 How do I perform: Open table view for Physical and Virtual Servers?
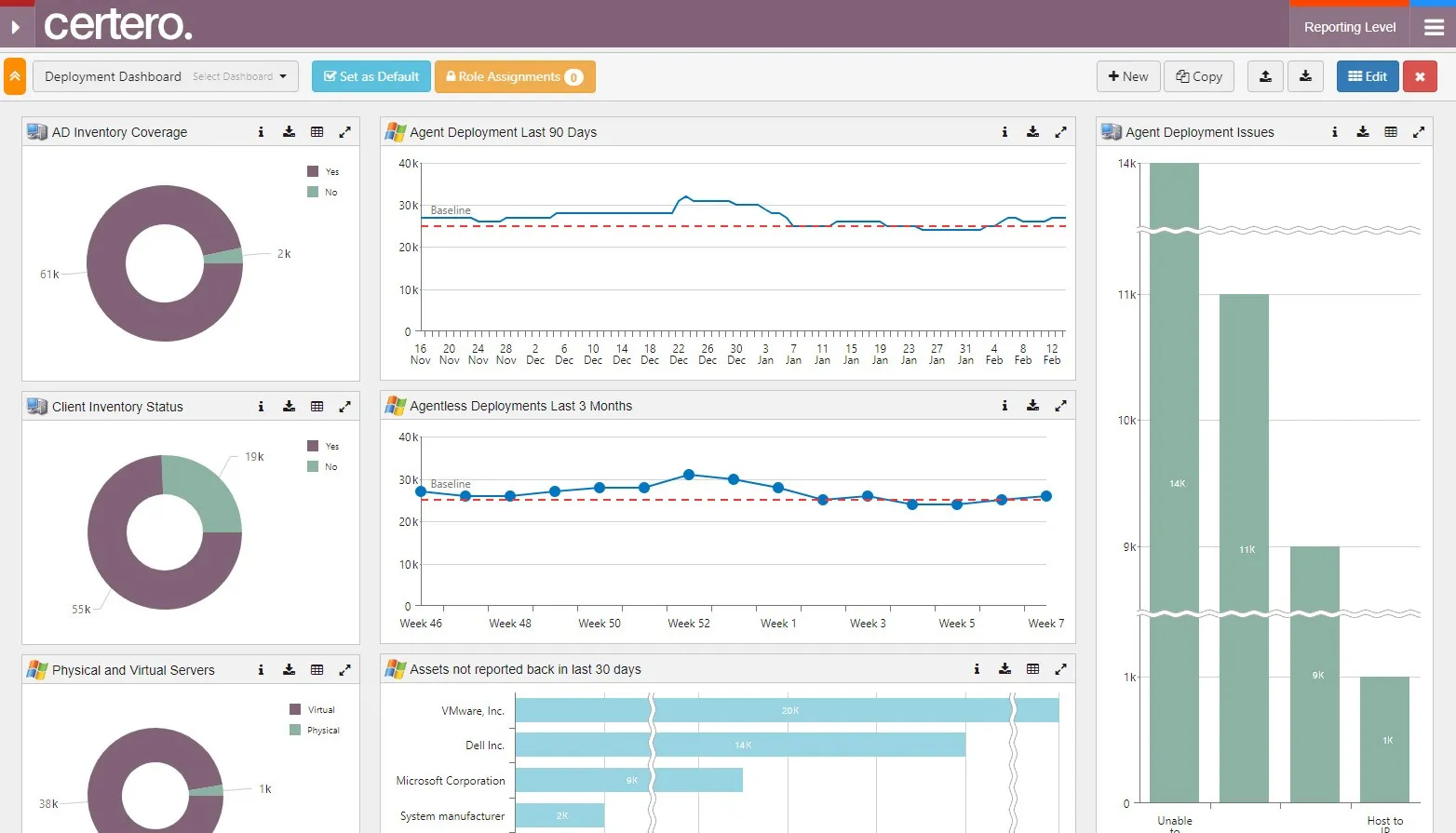317,670
